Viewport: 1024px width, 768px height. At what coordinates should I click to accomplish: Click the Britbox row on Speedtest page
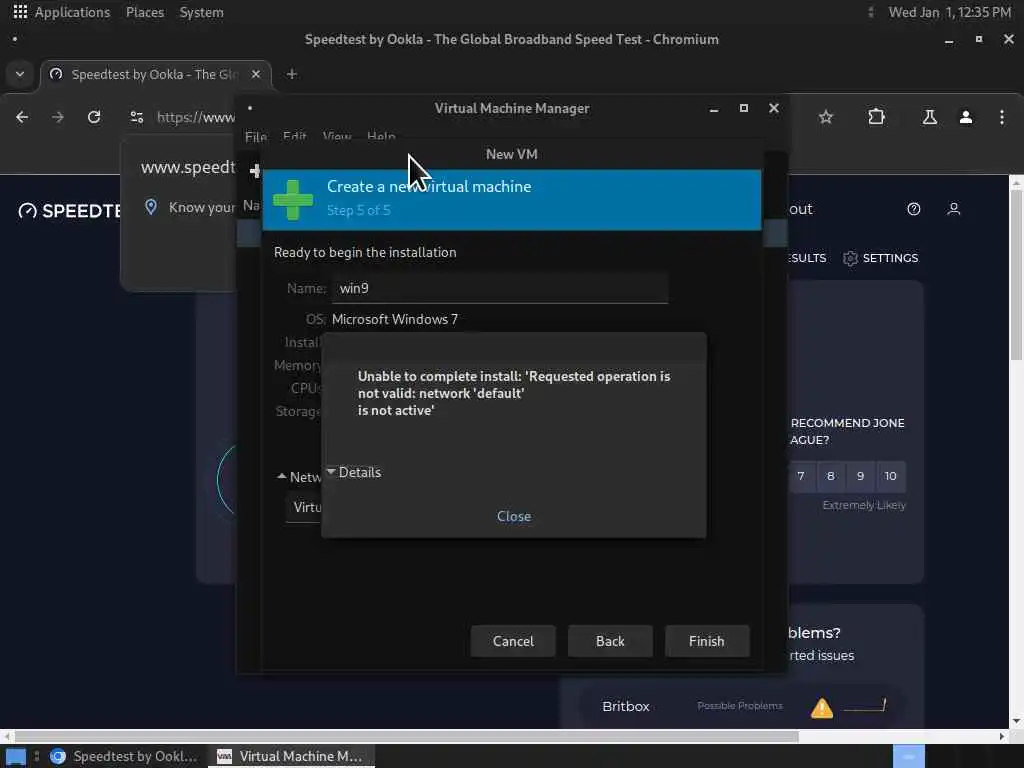point(742,706)
